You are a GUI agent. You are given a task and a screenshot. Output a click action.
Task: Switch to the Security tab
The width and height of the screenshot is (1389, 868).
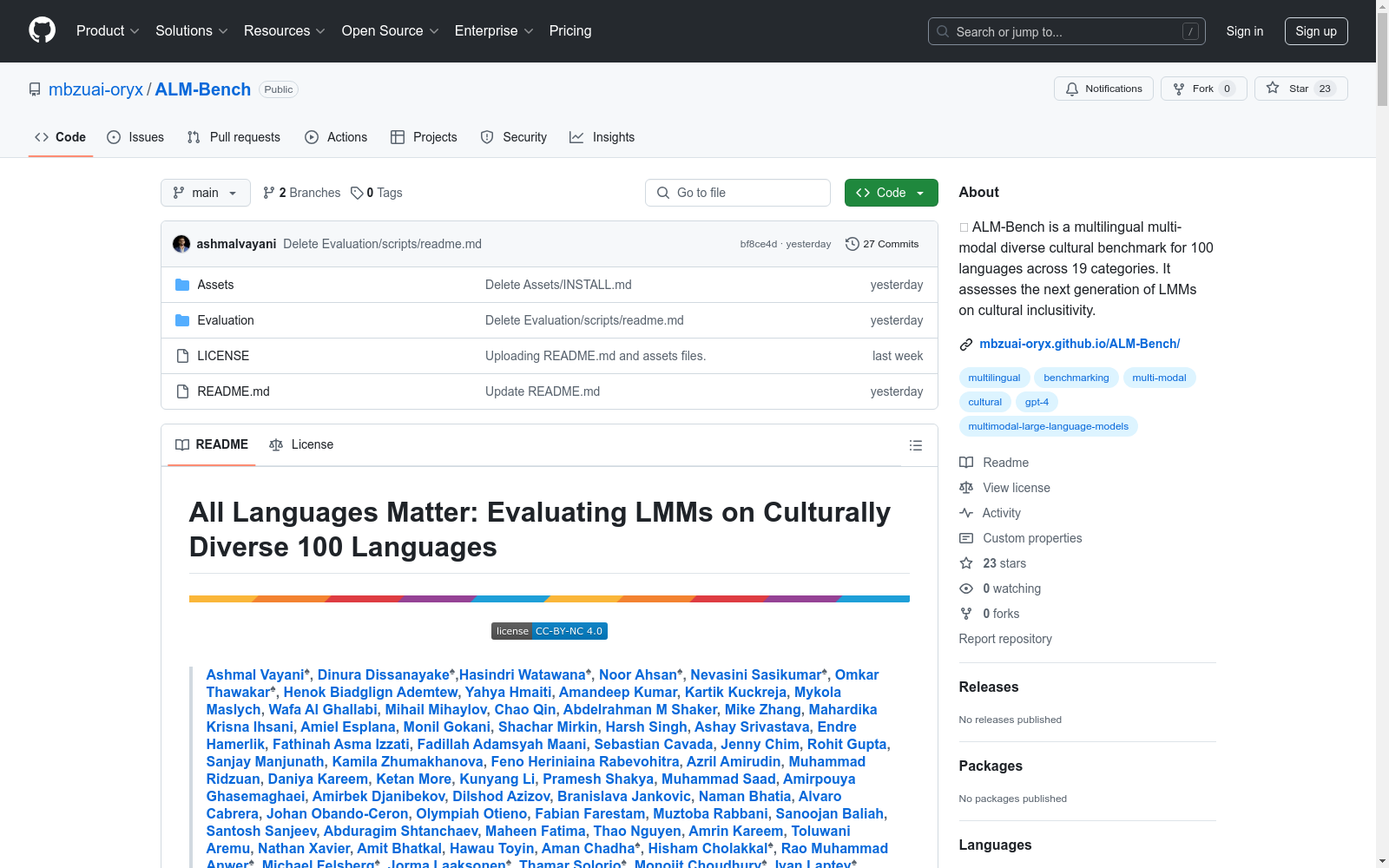coord(514,137)
